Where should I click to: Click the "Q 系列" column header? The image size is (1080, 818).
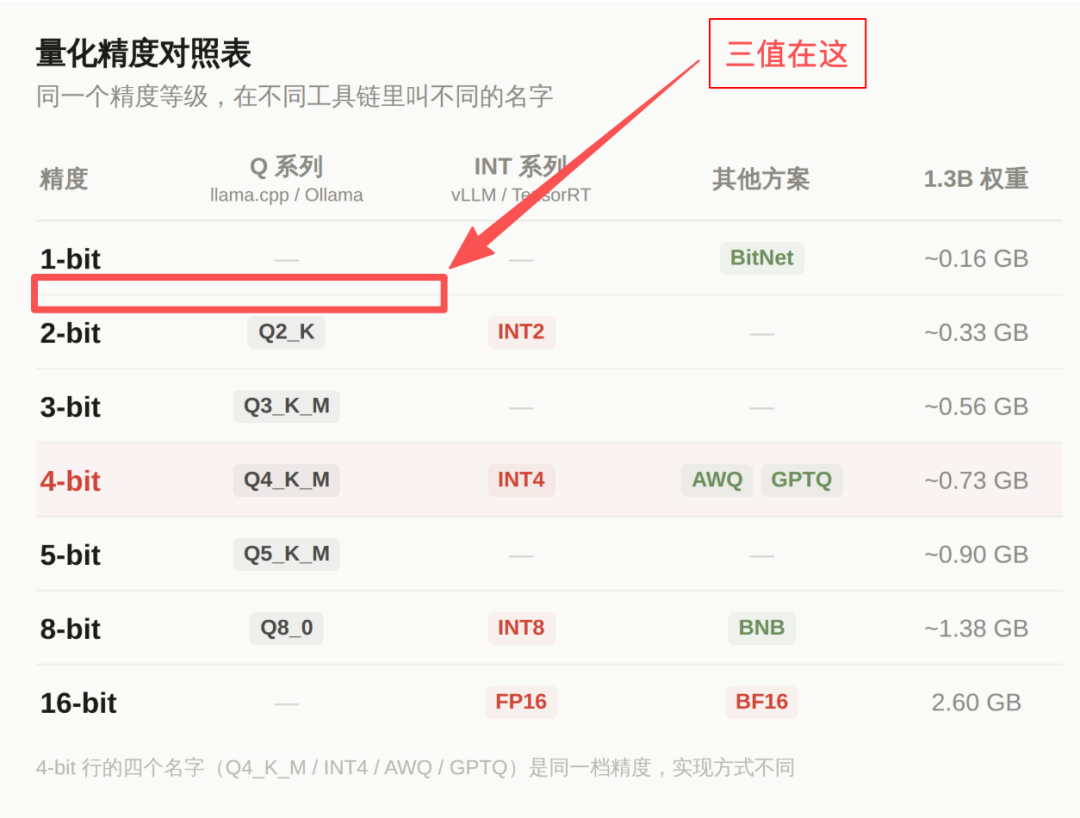[x=286, y=167]
